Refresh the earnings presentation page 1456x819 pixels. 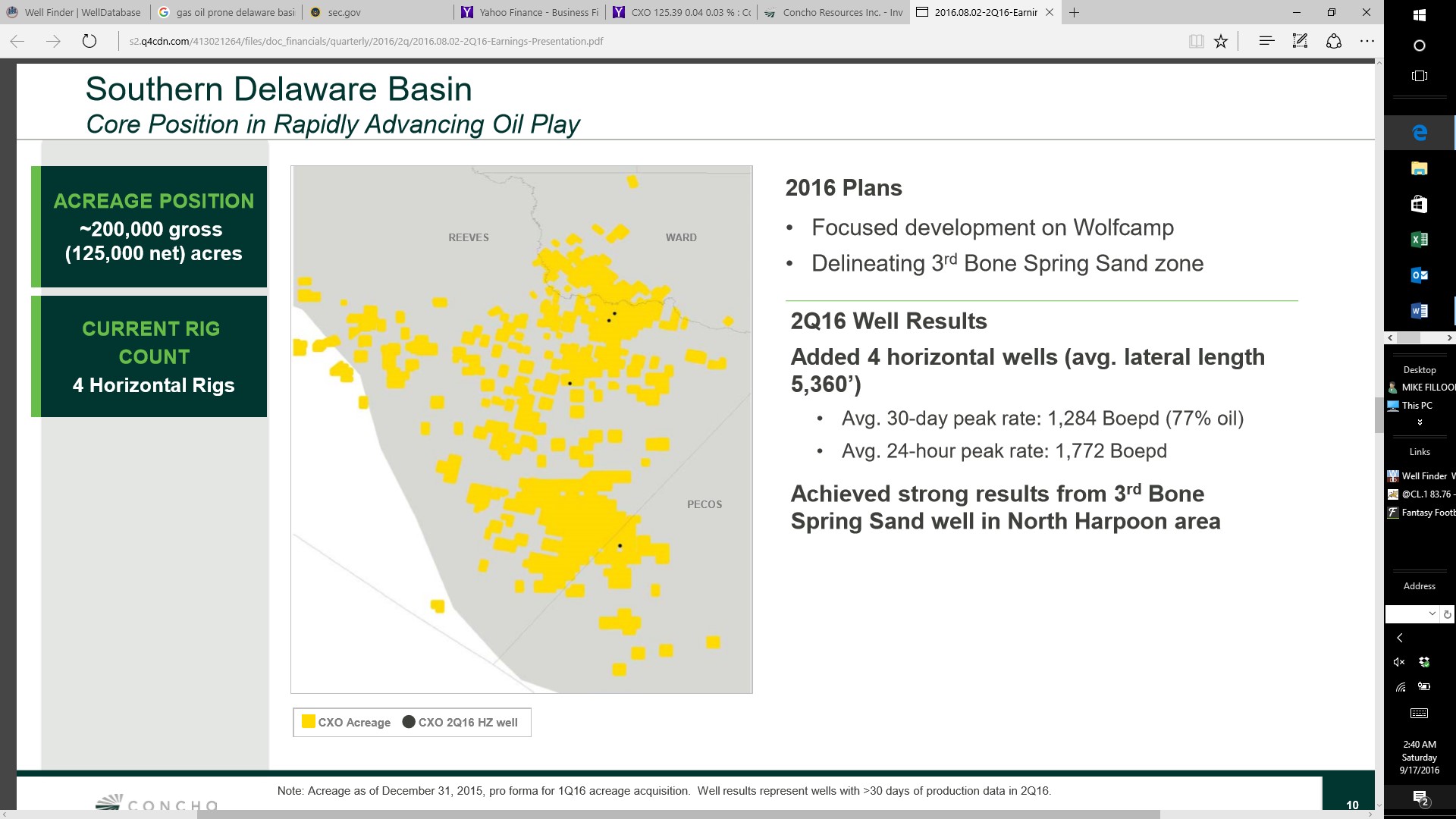tap(89, 41)
